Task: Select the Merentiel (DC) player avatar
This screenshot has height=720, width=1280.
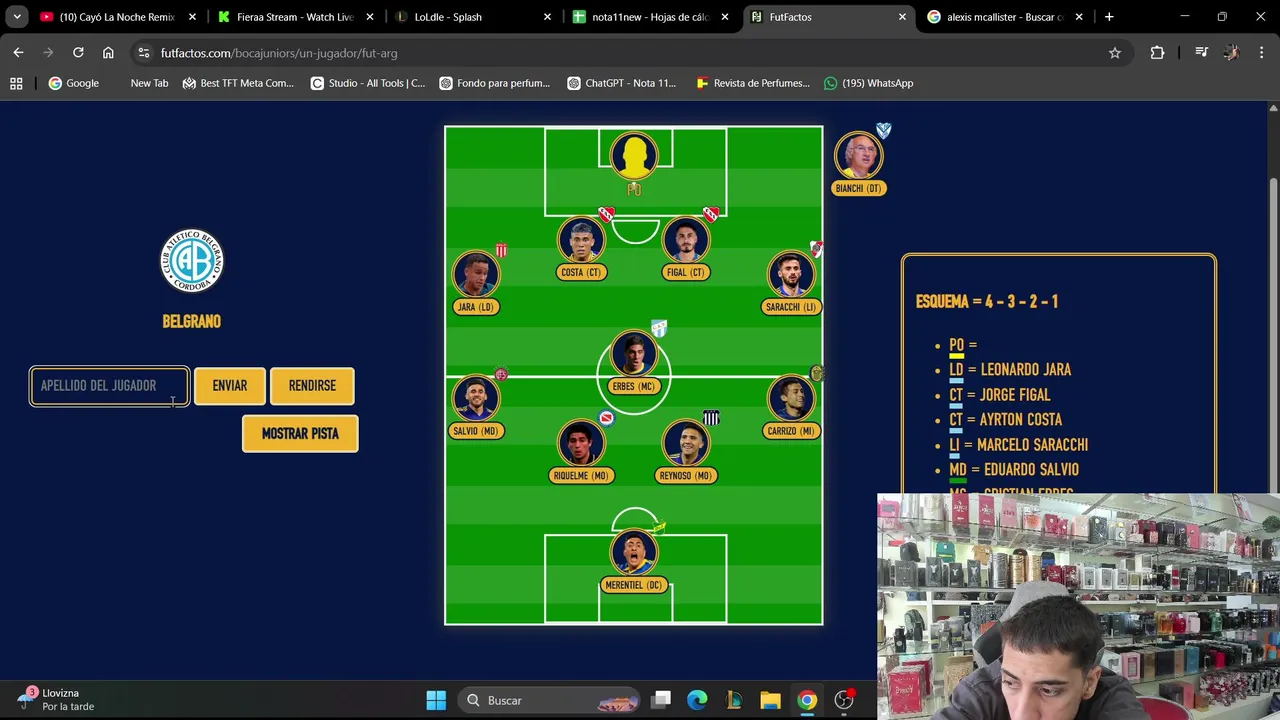Action: pos(634,554)
